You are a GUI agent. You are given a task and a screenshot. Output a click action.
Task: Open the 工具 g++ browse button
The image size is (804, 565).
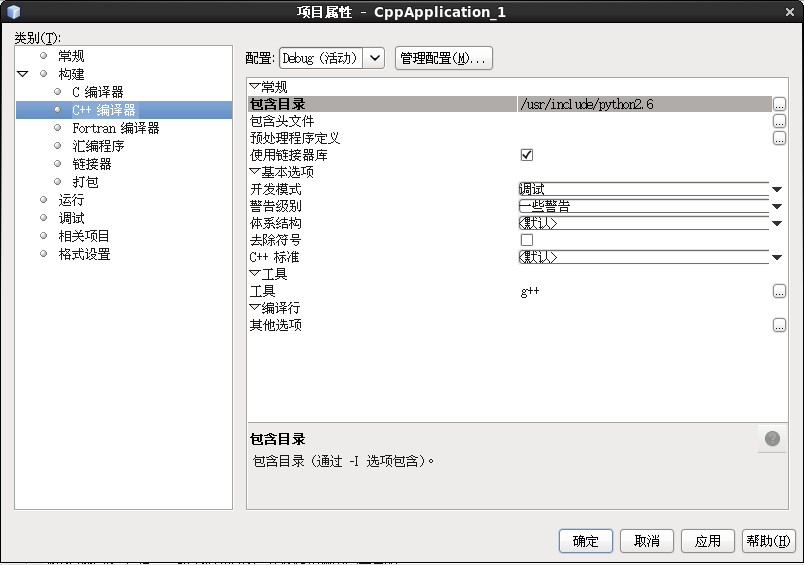[x=779, y=291]
